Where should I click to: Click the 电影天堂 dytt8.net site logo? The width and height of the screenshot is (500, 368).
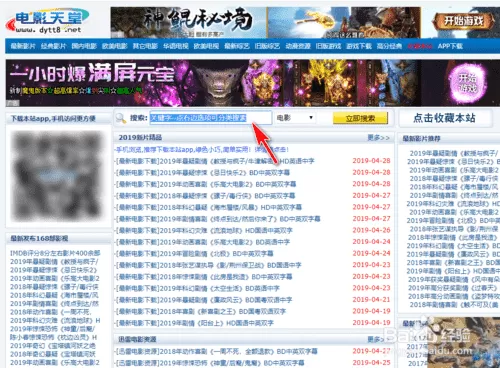[x=47, y=21]
